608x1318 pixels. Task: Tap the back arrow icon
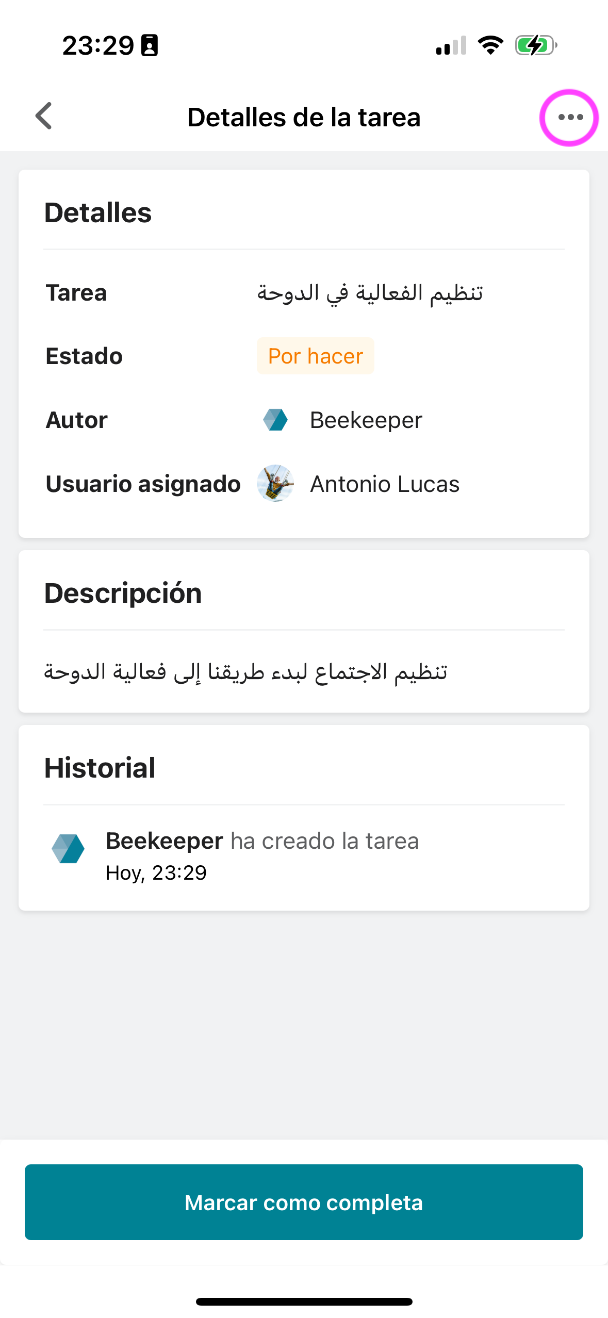click(43, 116)
